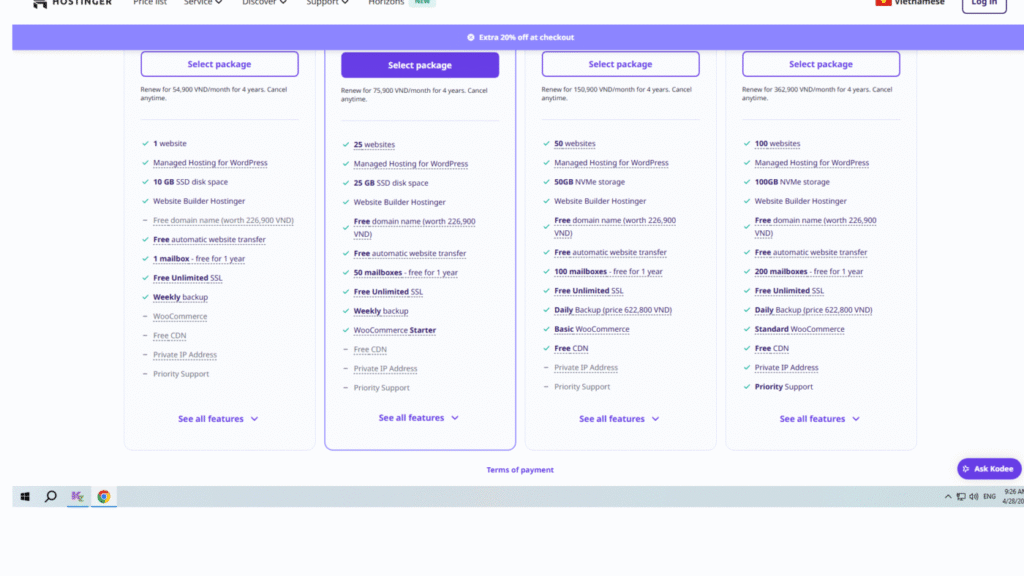Screen dimensions: 1024x576
Task: Select package for the 100 websites plan
Action: [x=821, y=64]
